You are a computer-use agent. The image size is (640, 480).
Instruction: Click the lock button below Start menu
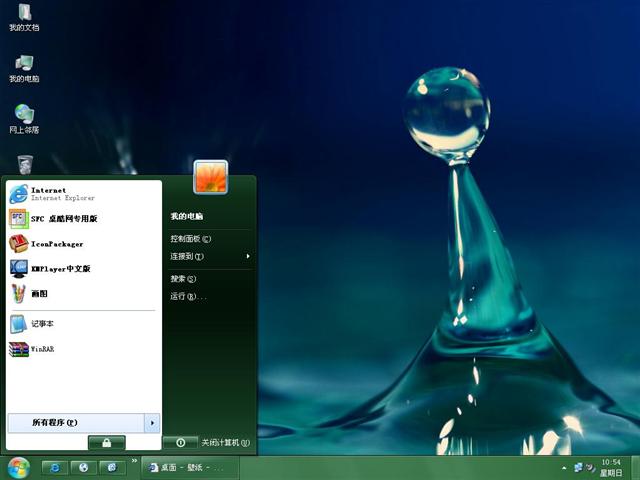tap(106, 442)
